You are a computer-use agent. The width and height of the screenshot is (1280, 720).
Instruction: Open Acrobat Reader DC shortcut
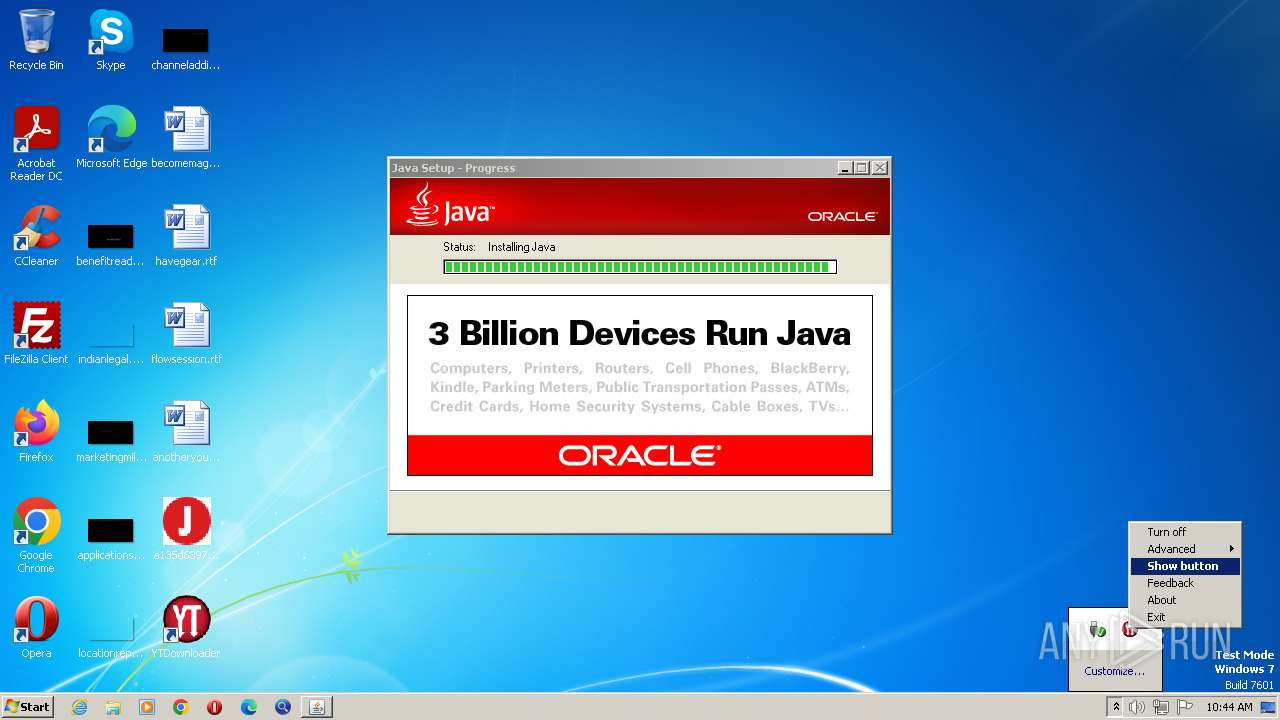(x=36, y=143)
